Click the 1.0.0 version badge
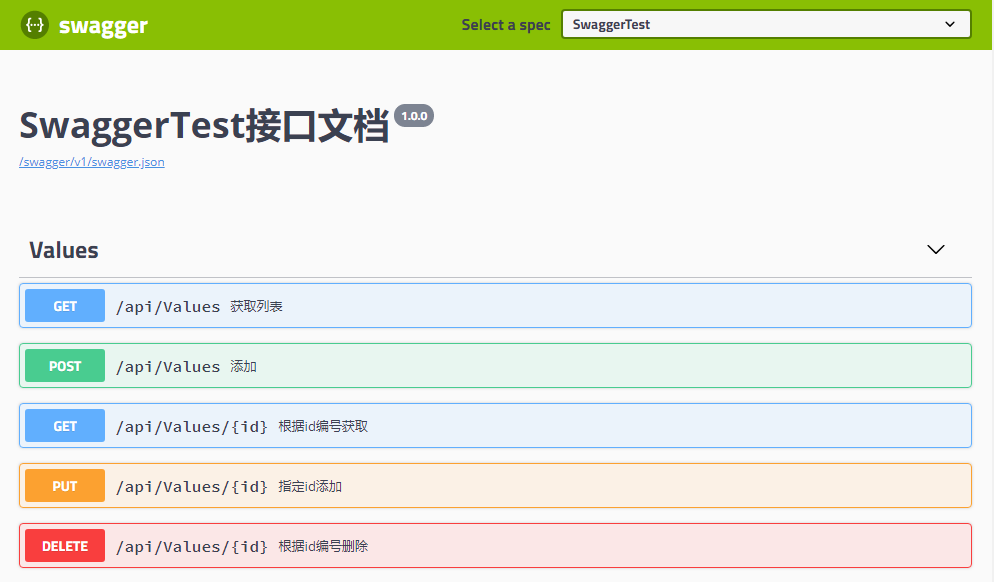 point(414,116)
